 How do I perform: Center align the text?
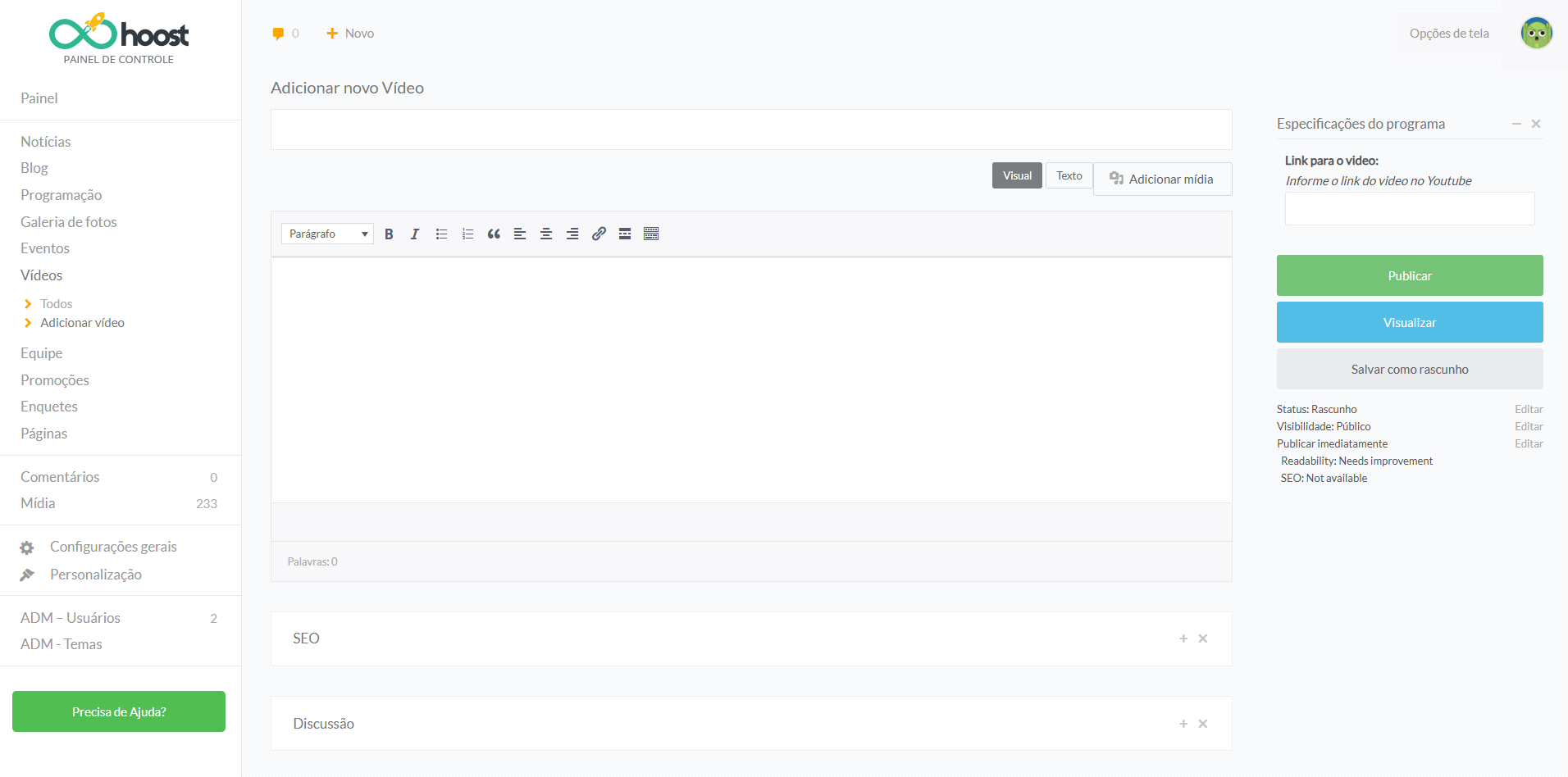[x=546, y=234]
